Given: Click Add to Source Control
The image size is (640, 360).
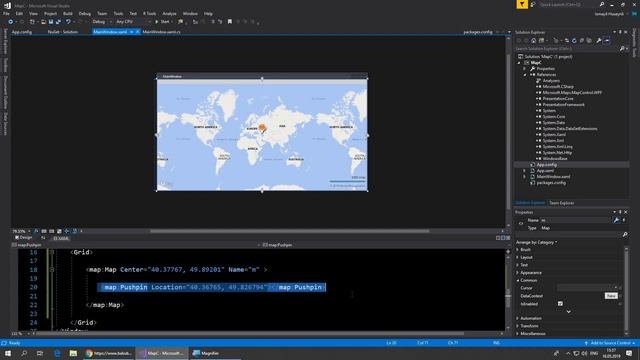Looking at the screenshot, I should click(610, 343).
